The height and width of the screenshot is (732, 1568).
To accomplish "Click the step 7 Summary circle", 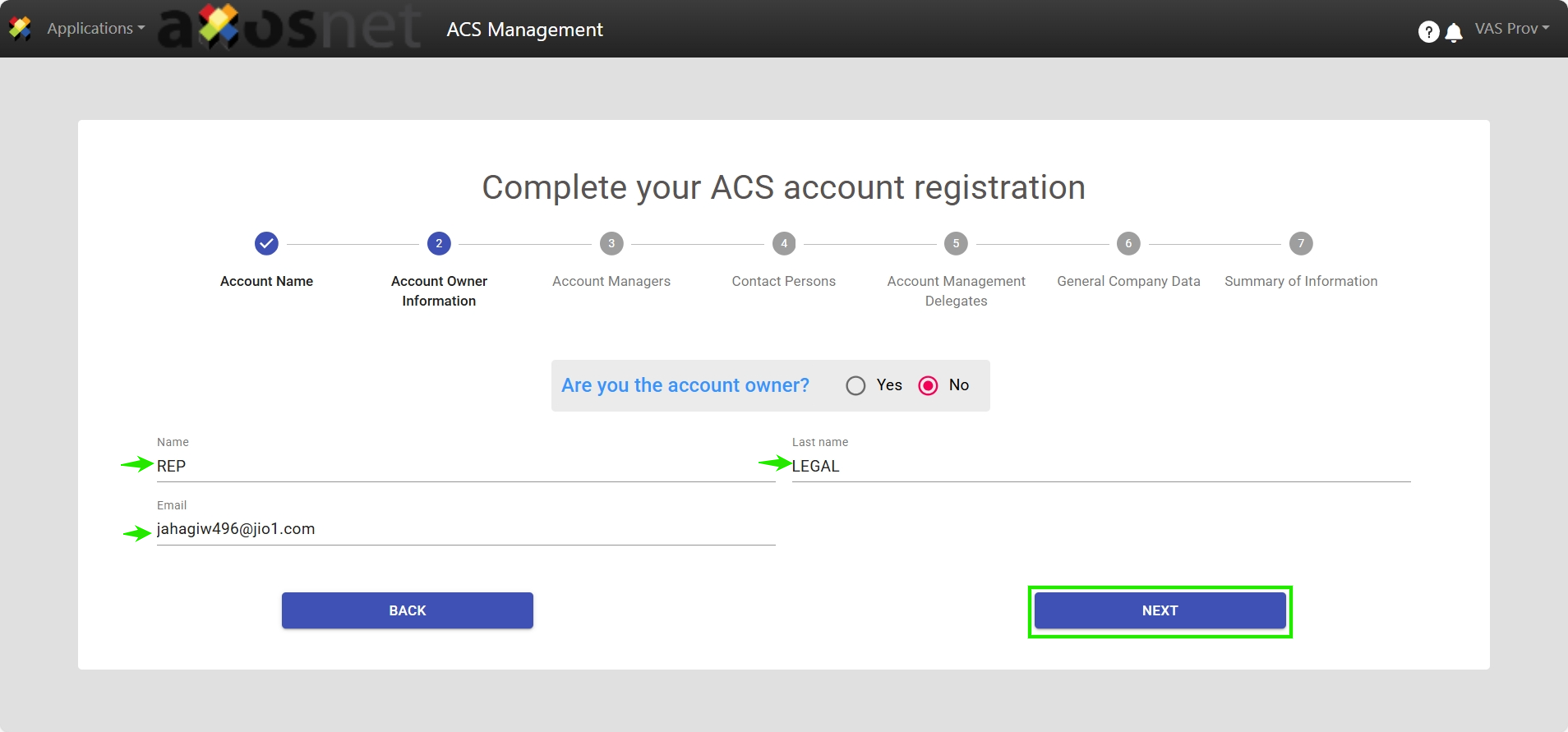I will click(x=1301, y=243).
